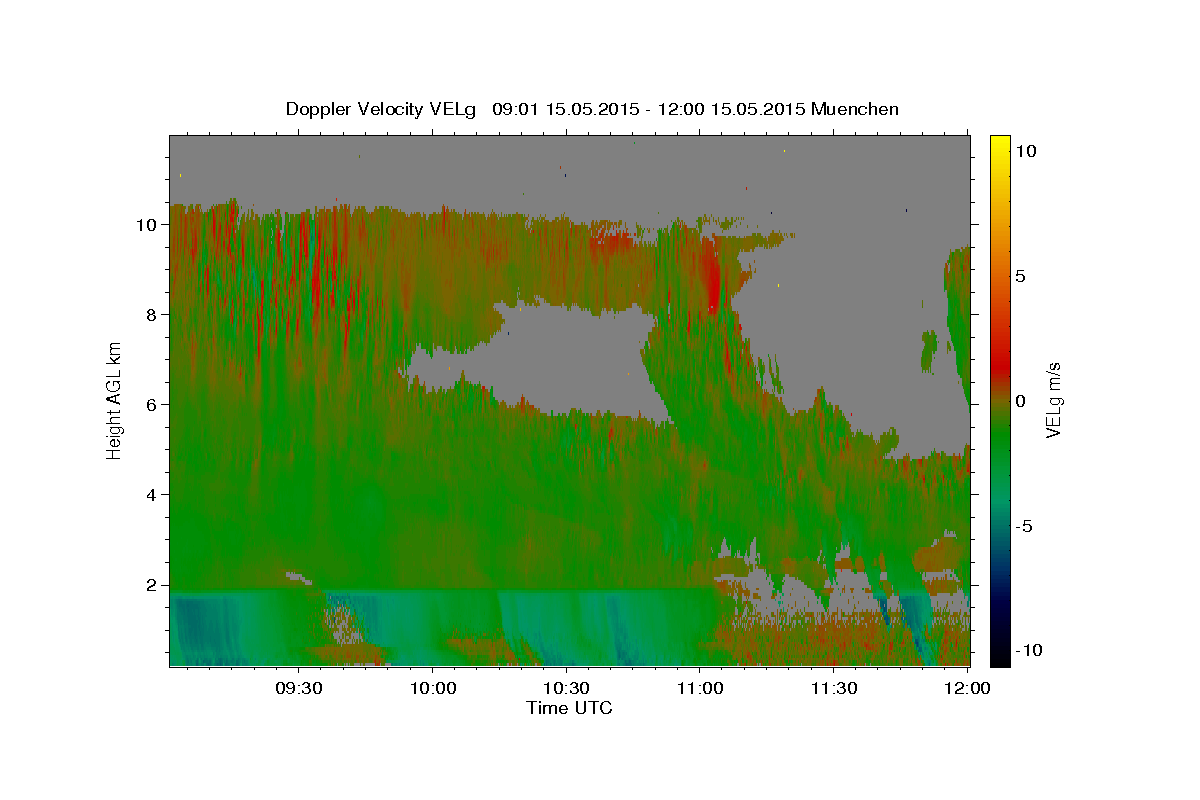Click the colorbar tick label 5
The width and height of the screenshot is (1200, 800).
tap(1021, 276)
